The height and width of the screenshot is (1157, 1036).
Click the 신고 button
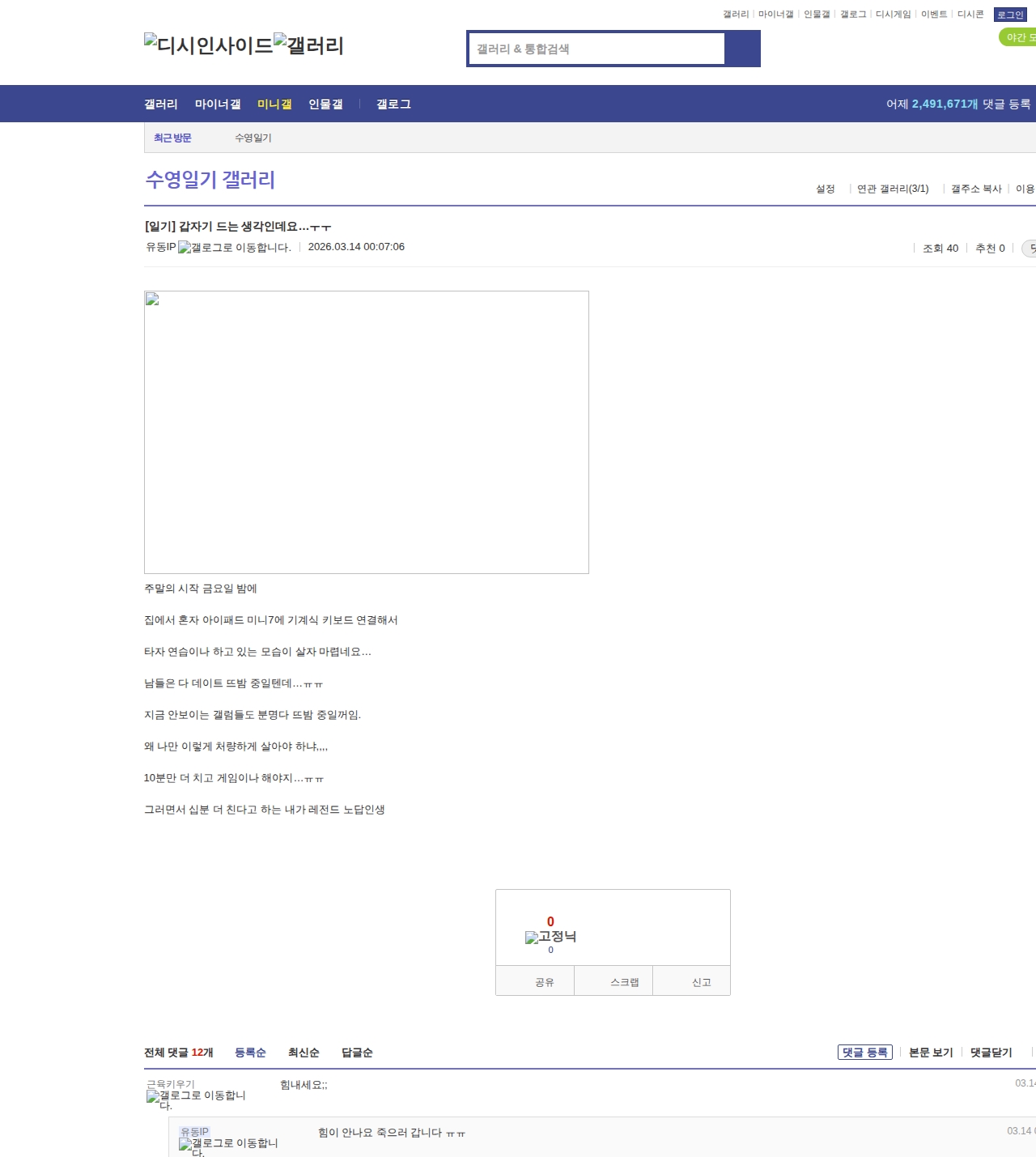pyautogui.click(x=691, y=981)
